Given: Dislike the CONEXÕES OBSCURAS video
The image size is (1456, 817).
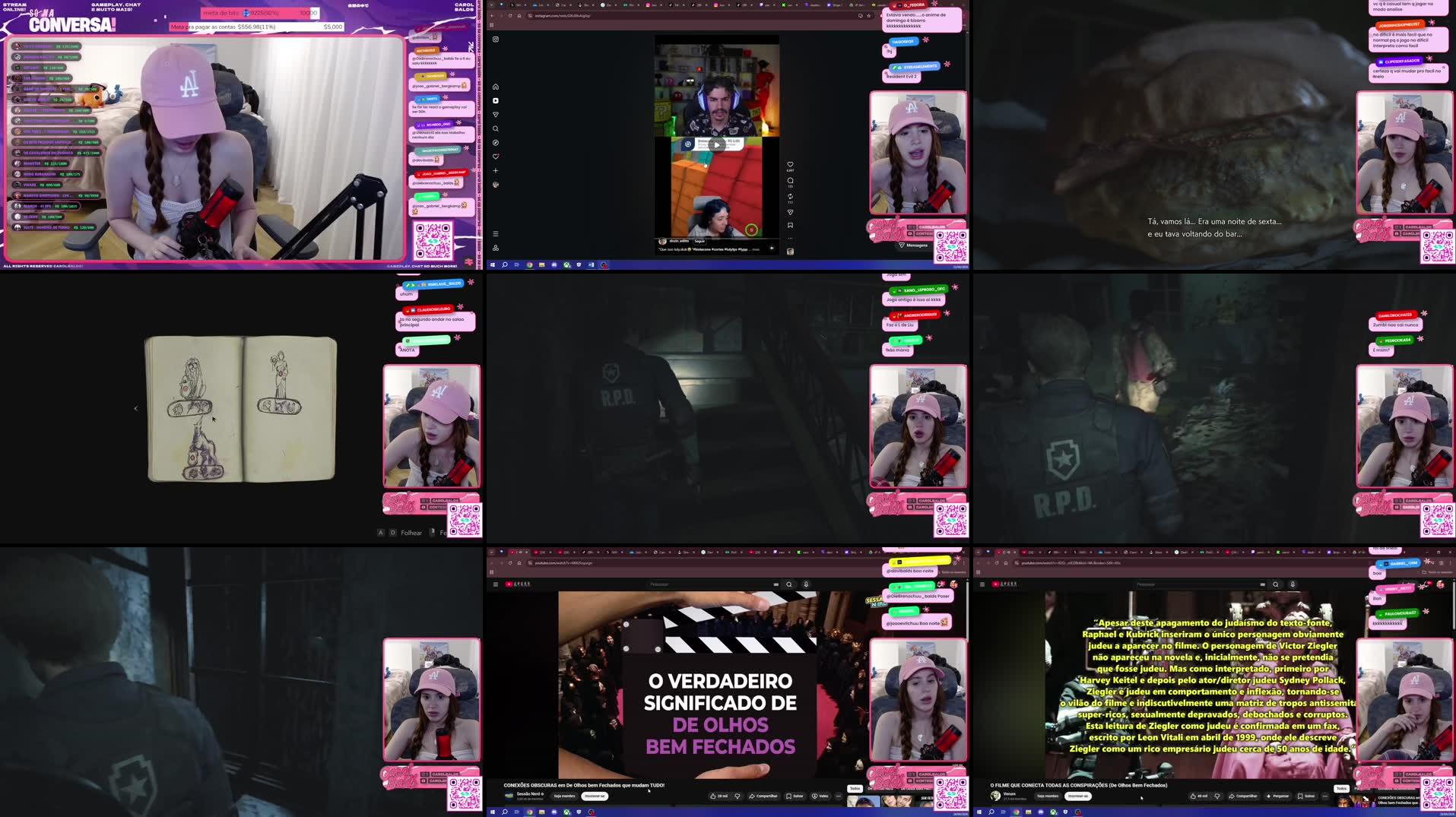Looking at the screenshot, I should [x=737, y=796].
